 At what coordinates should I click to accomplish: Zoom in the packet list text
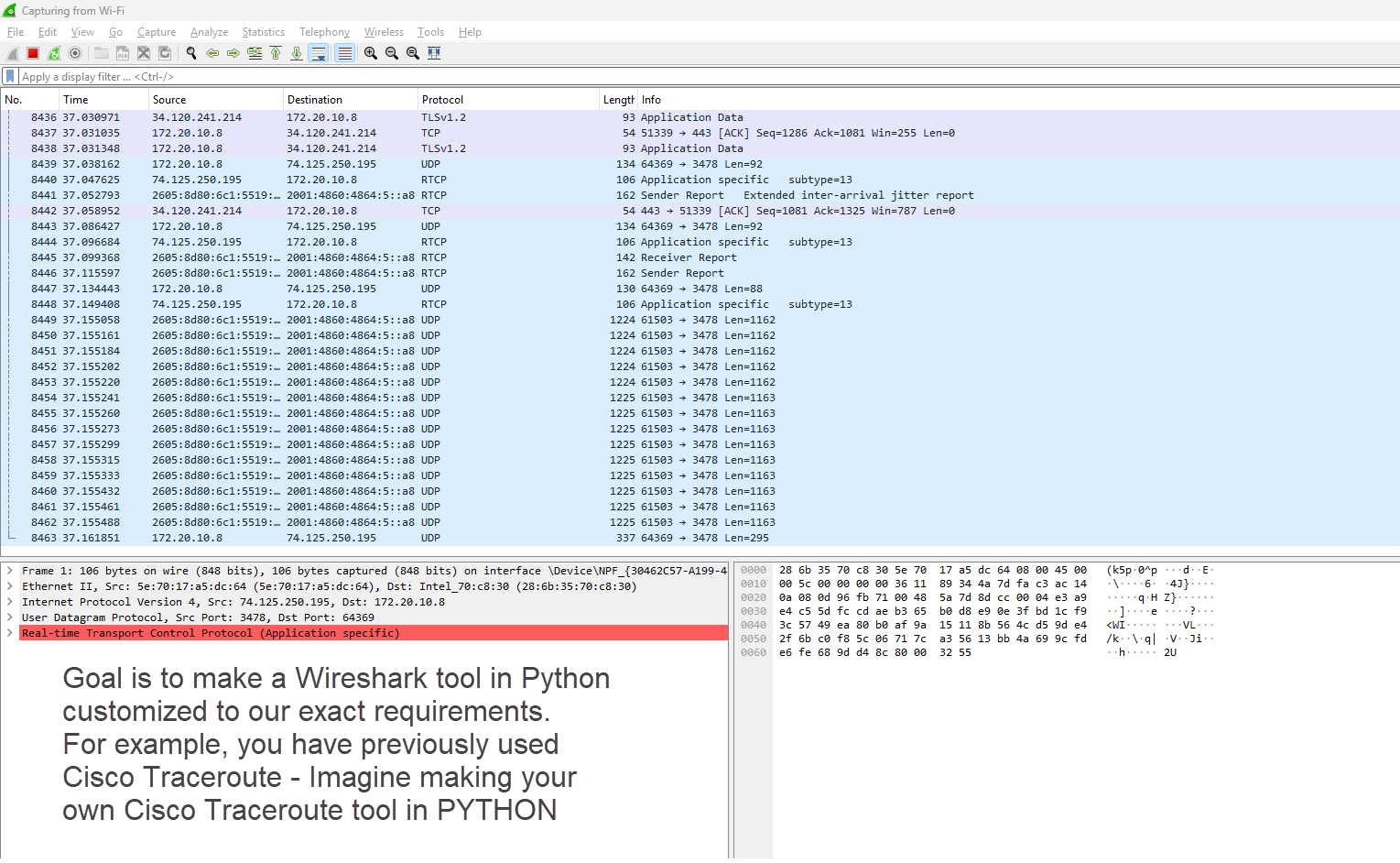click(x=371, y=53)
